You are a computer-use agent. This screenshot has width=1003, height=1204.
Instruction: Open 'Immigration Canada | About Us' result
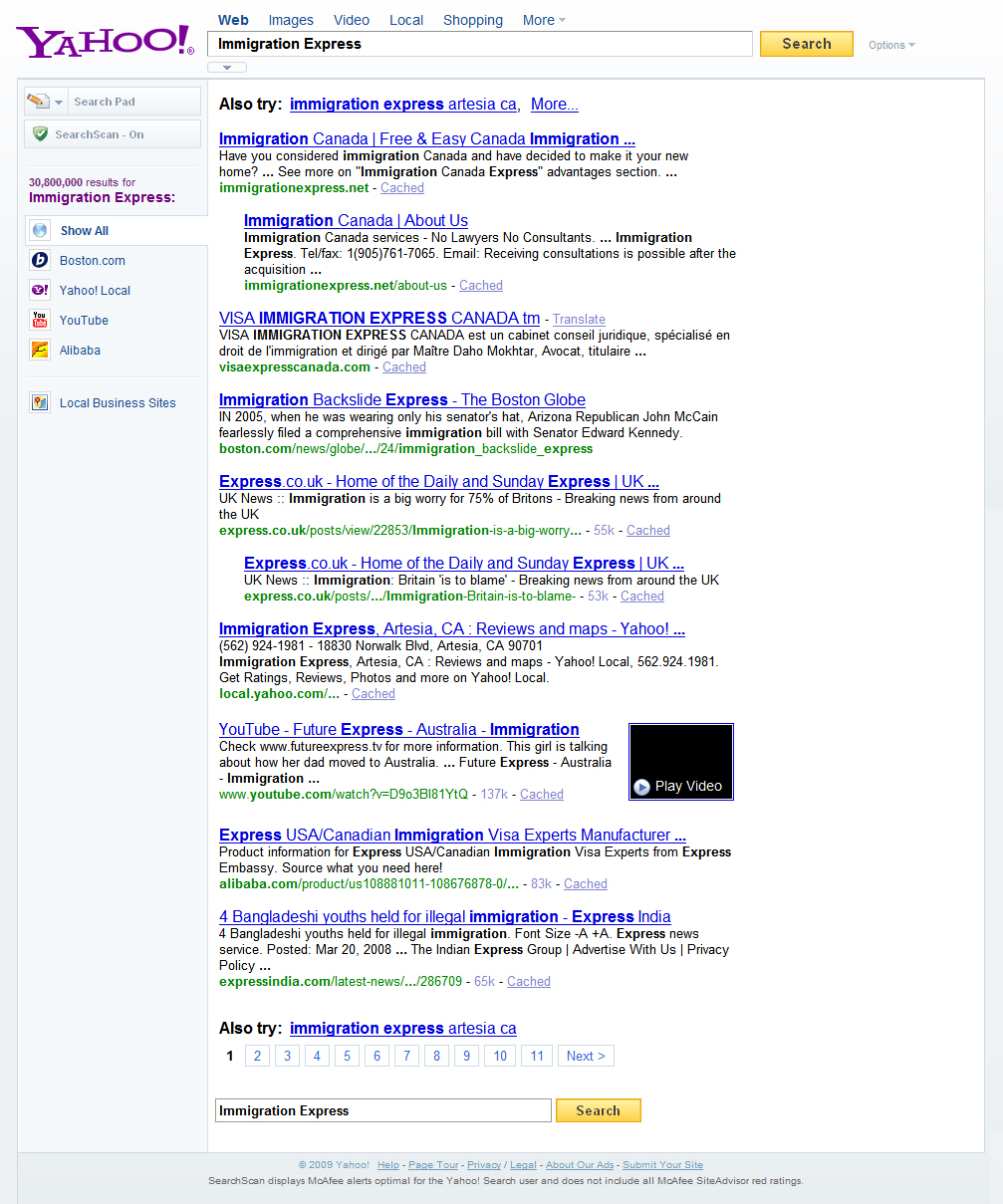coord(356,221)
